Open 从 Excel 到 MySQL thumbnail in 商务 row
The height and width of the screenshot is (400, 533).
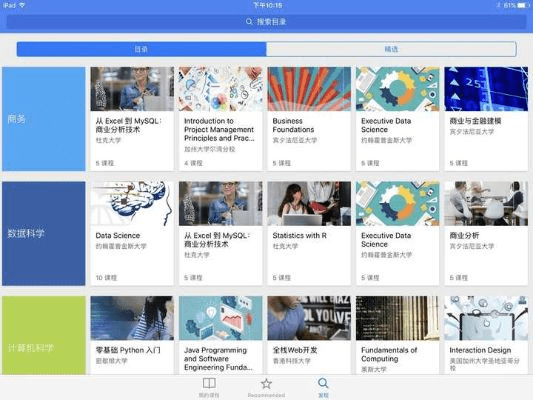click(132, 89)
